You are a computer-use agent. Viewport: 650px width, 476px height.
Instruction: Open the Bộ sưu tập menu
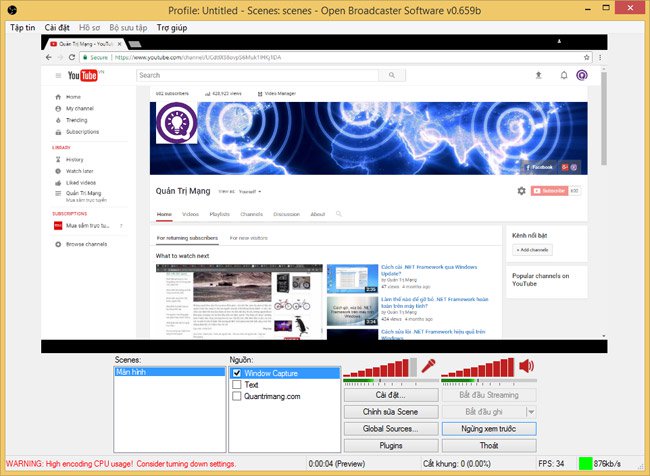(x=128, y=27)
